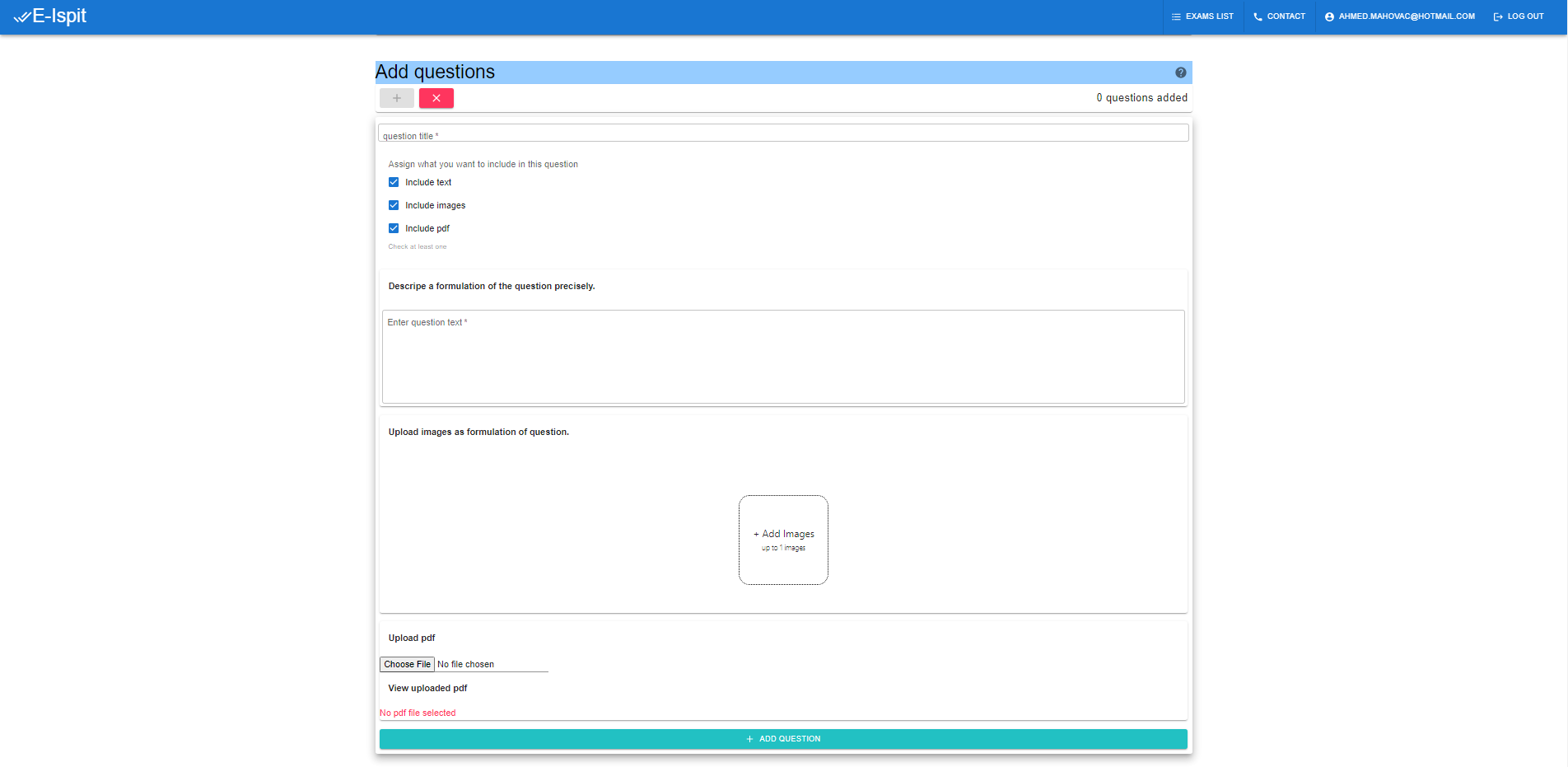
Task: Uncheck the Include images option
Action: (394, 205)
